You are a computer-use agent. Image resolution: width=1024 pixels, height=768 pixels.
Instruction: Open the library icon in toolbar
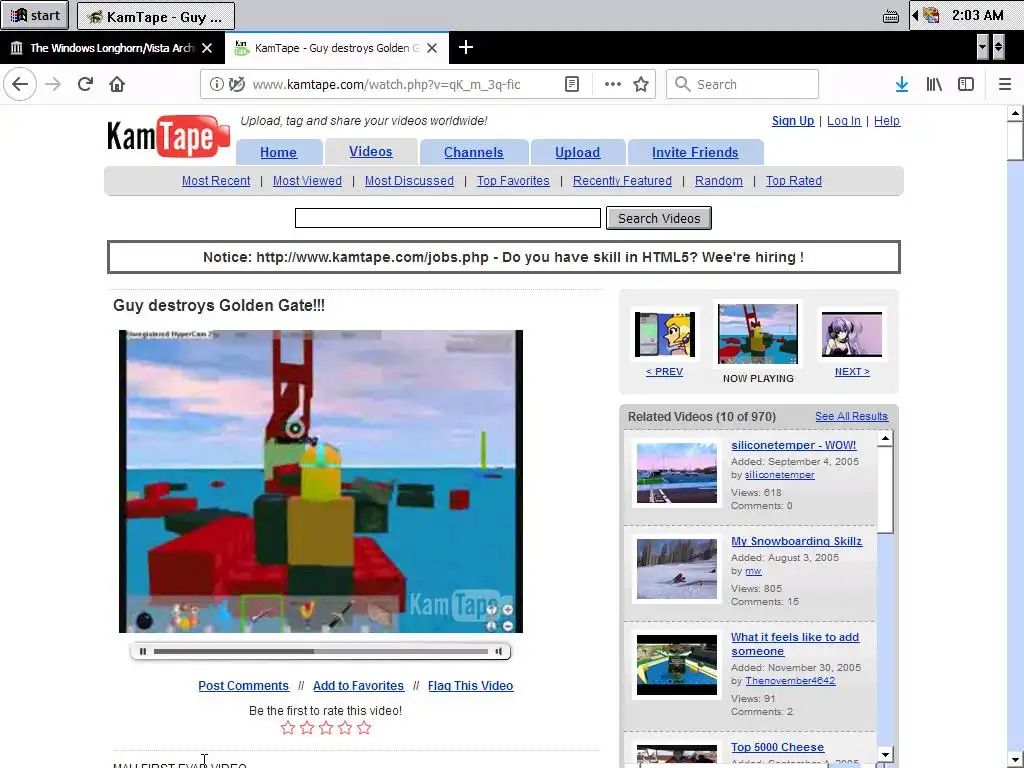pyautogui.click(x=934, y=84)
